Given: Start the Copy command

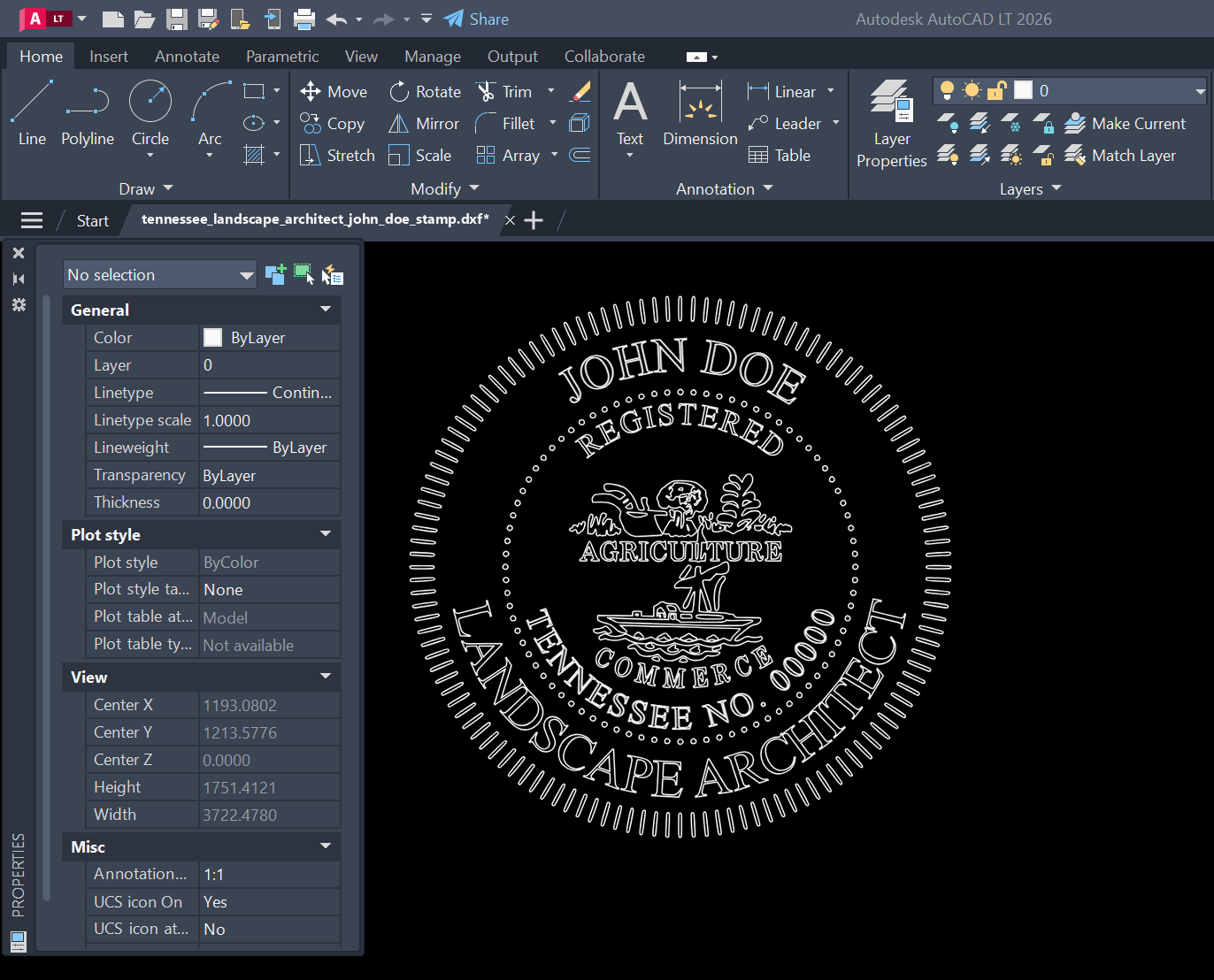Looking at the screenshot, I should click(x=332, y=124).
